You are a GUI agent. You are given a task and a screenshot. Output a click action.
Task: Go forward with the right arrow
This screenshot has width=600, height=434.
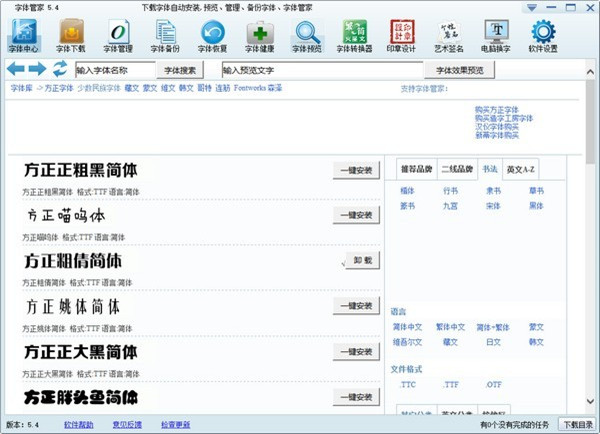(38, 69)
